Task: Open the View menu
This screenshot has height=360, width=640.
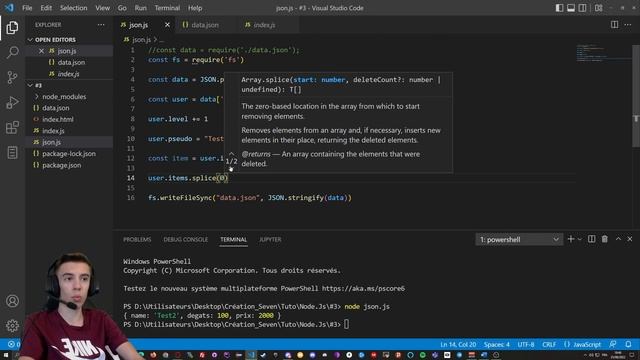Action: (102, 8)
